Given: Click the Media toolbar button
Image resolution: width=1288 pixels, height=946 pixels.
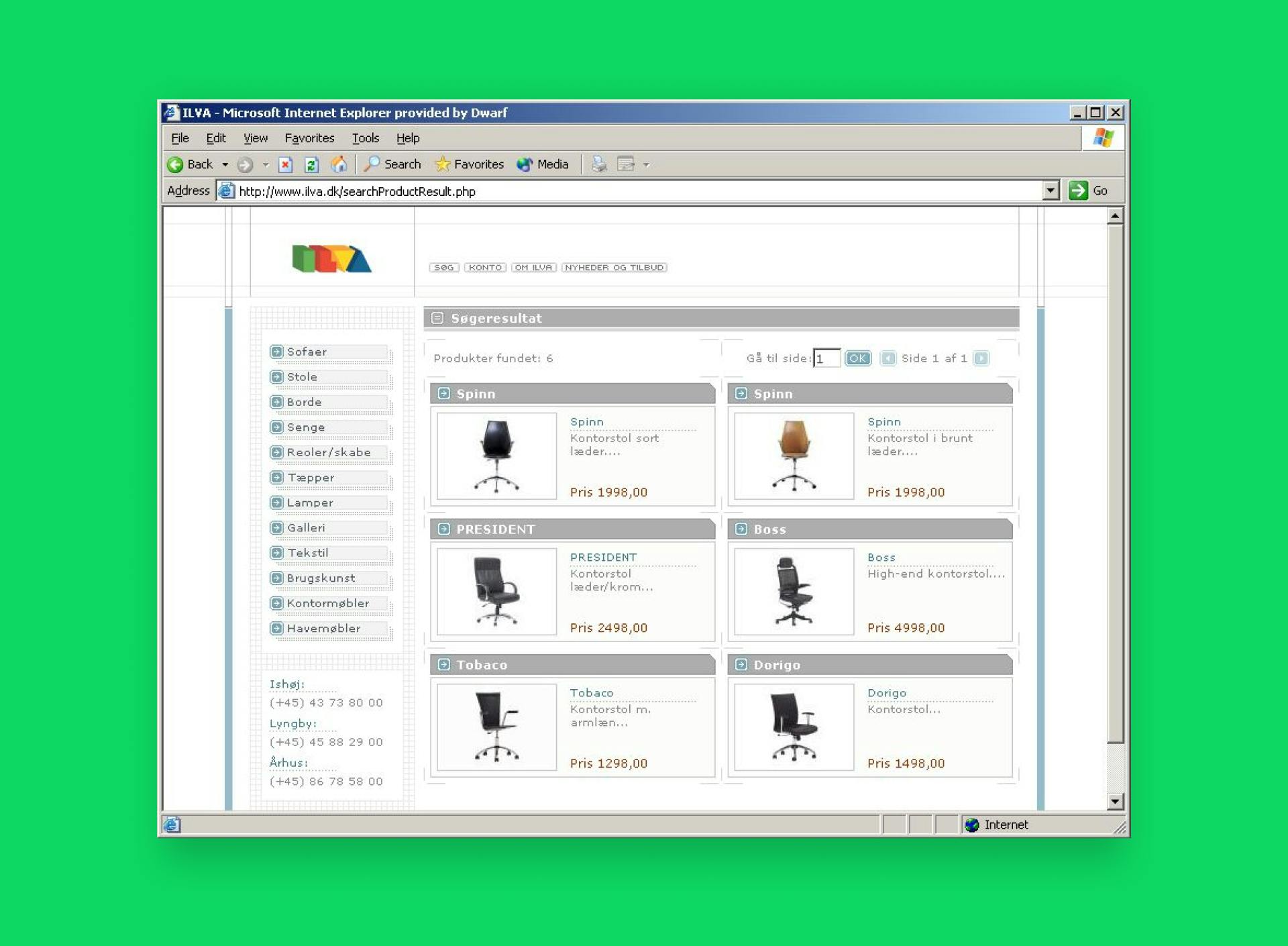Looking at the screenshot, I should [x=543, y=164].
